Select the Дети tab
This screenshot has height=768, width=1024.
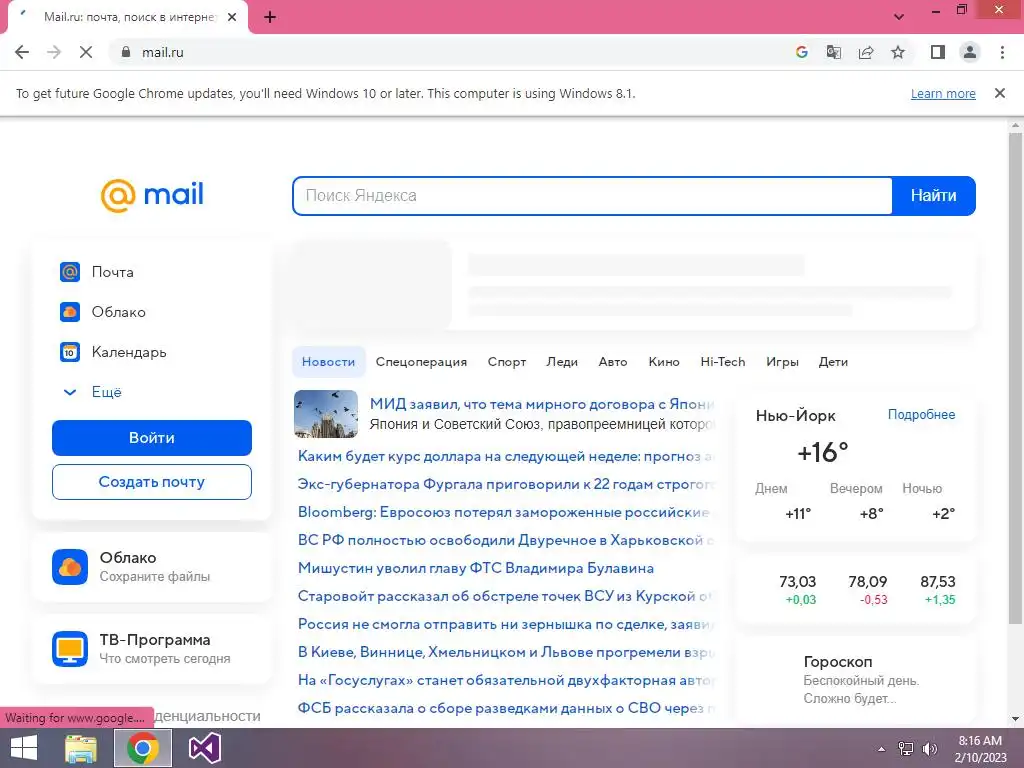833,362
